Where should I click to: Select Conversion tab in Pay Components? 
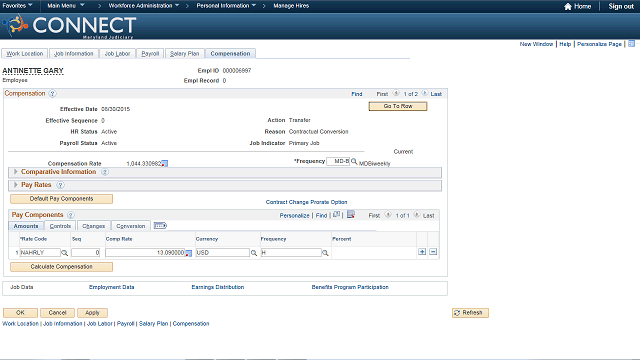click(x=131, y=226)
